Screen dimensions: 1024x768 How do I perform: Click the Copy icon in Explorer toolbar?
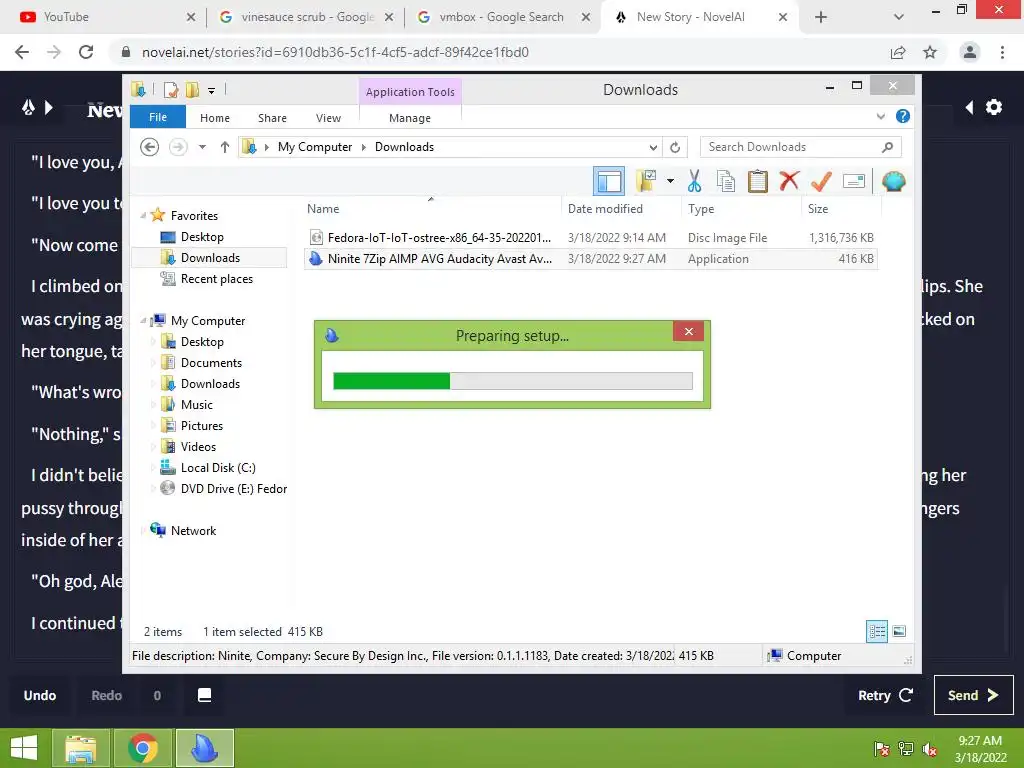[726, 181]
